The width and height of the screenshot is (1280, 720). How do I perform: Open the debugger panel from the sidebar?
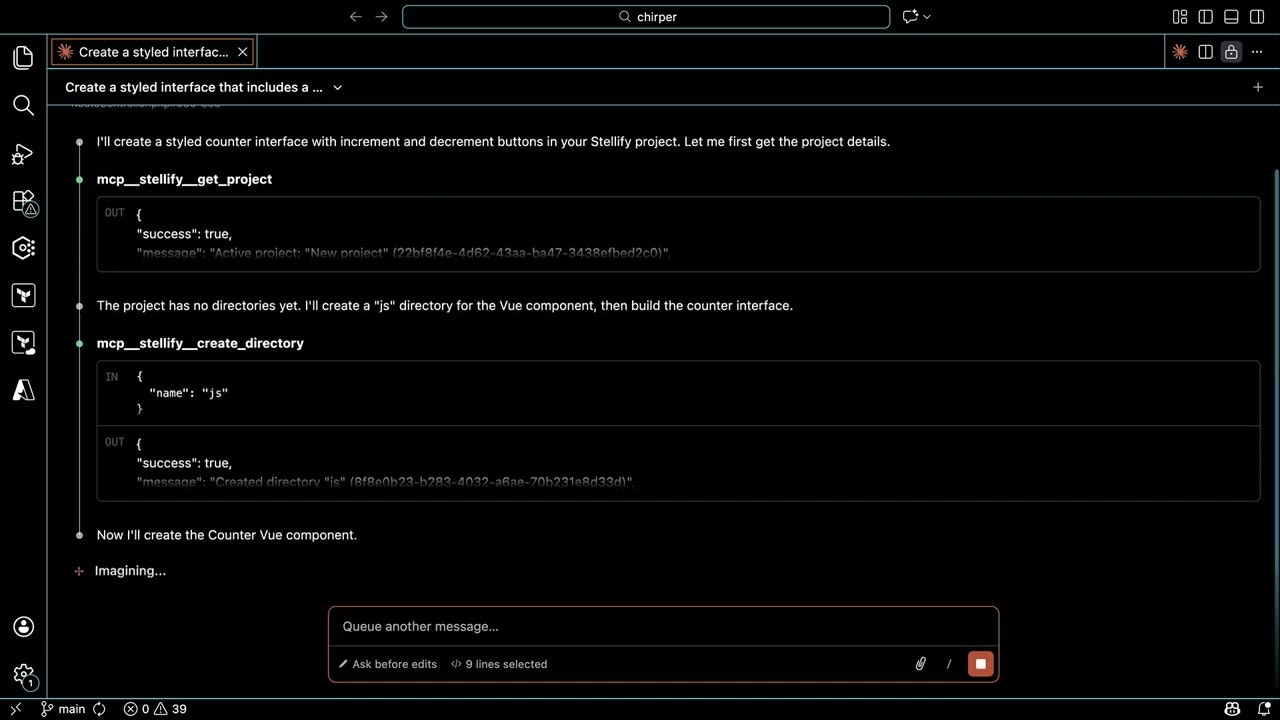click(x=23, y=154)
